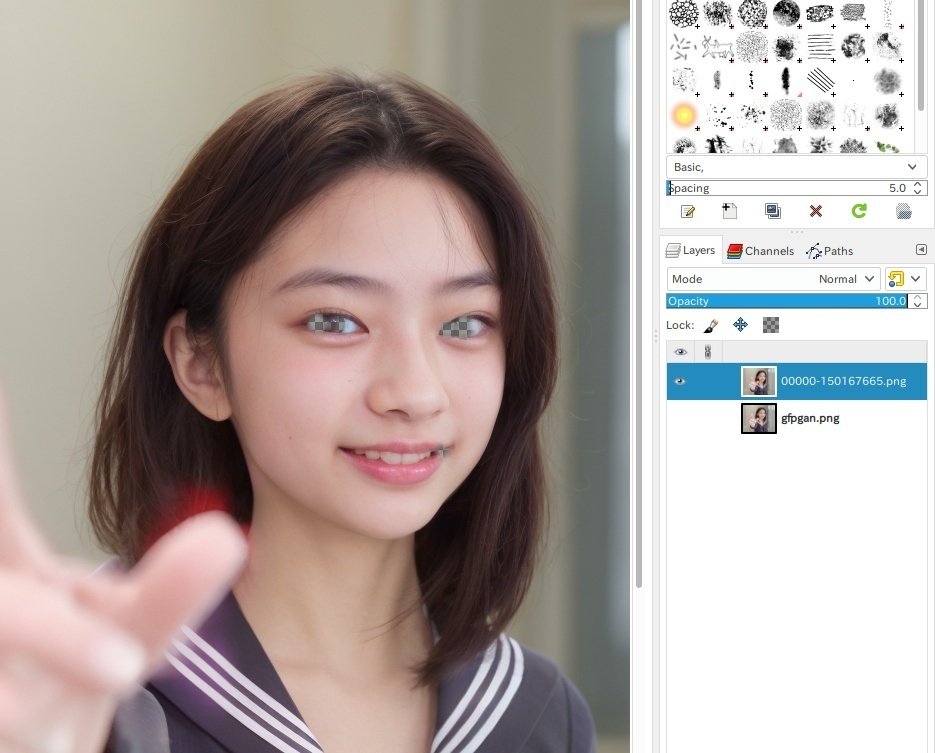Screen dimensions: 935x753
Task: Toggle lock pixels (brush icon)
Action: pos(710,326)
